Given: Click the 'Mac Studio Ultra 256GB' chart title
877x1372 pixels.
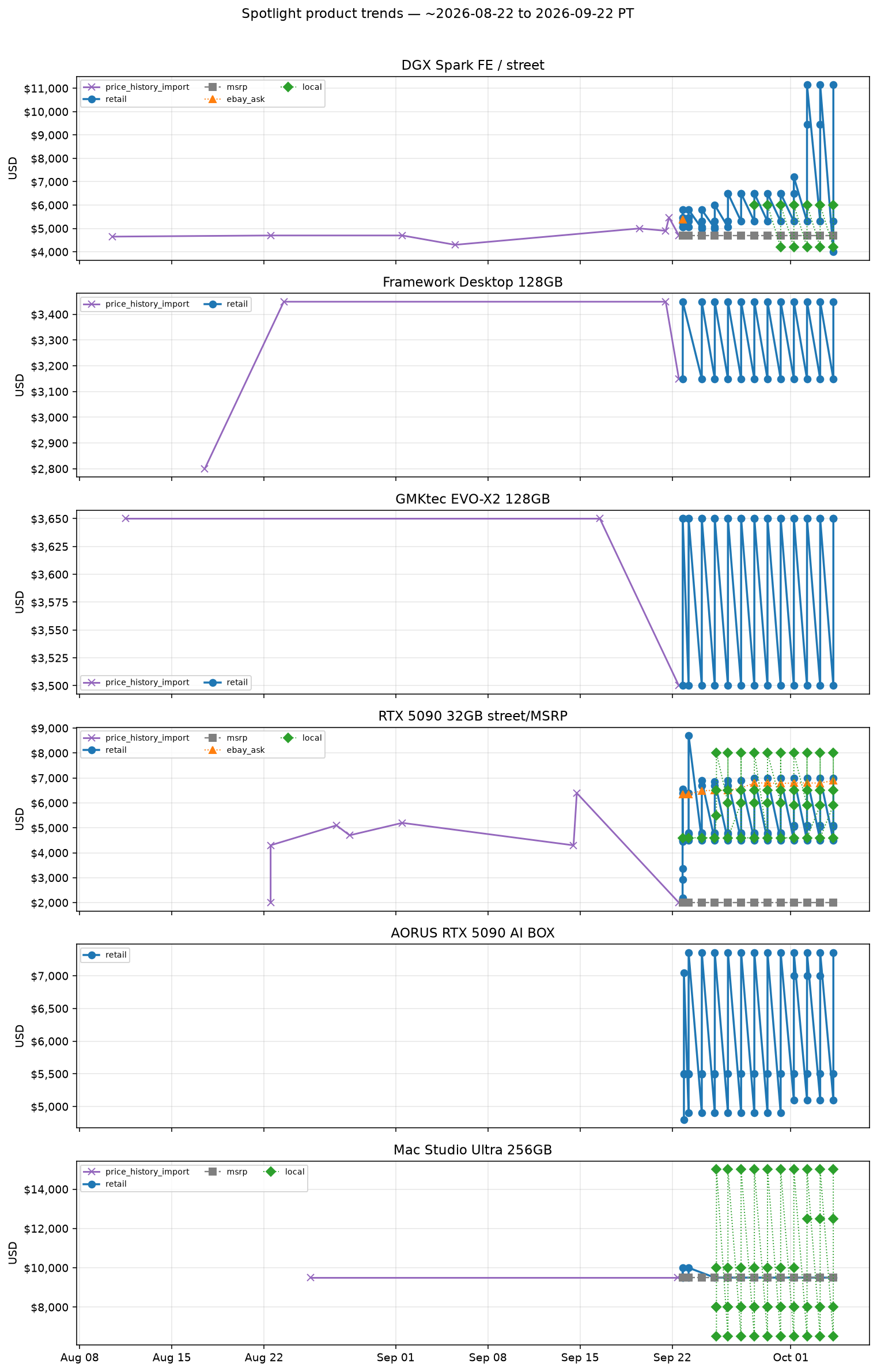Looking at the screenshot, I should [472, 1150].
